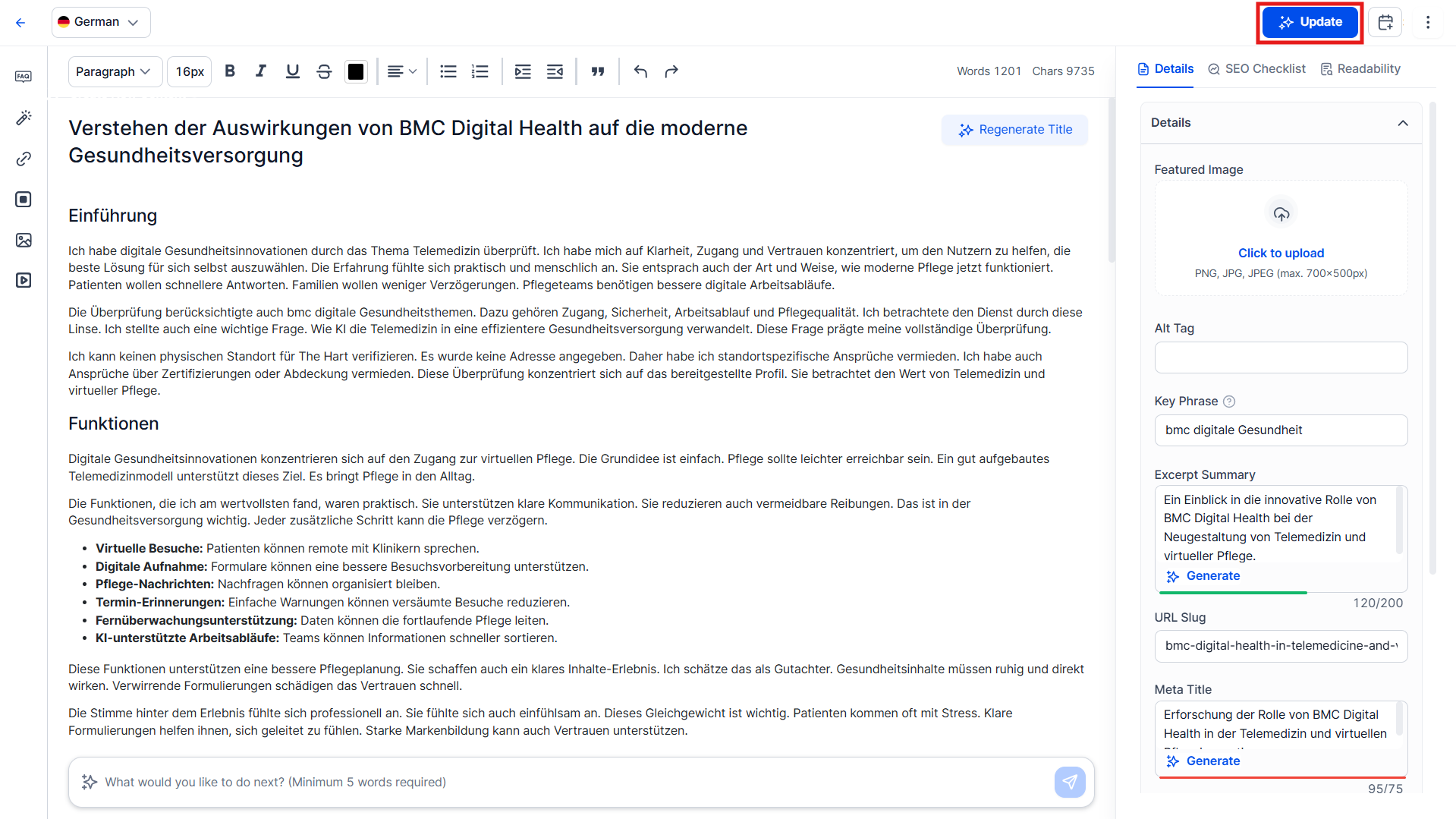The image size is (1456, 819).
Task: Toggle italic formatting
Action: pos(261,71)
